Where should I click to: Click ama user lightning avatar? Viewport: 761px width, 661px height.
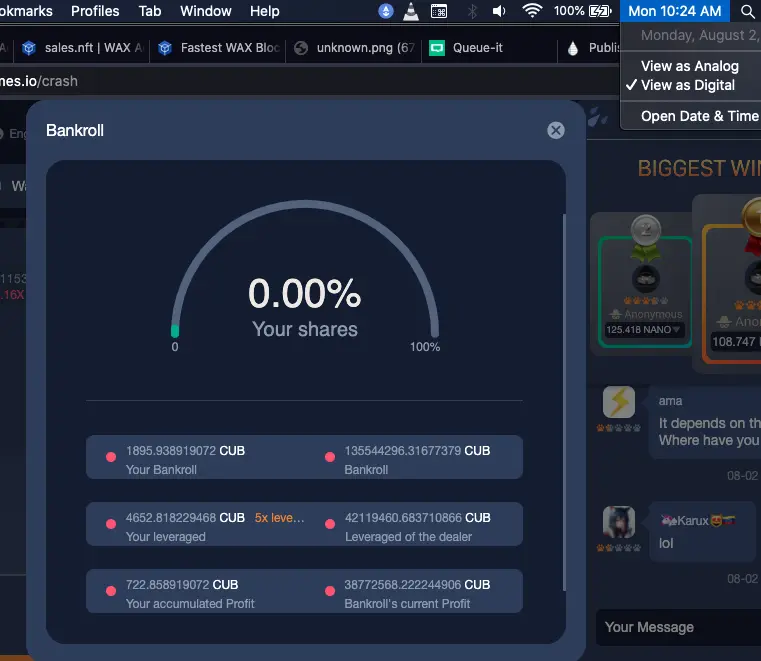tap(619, 402)
